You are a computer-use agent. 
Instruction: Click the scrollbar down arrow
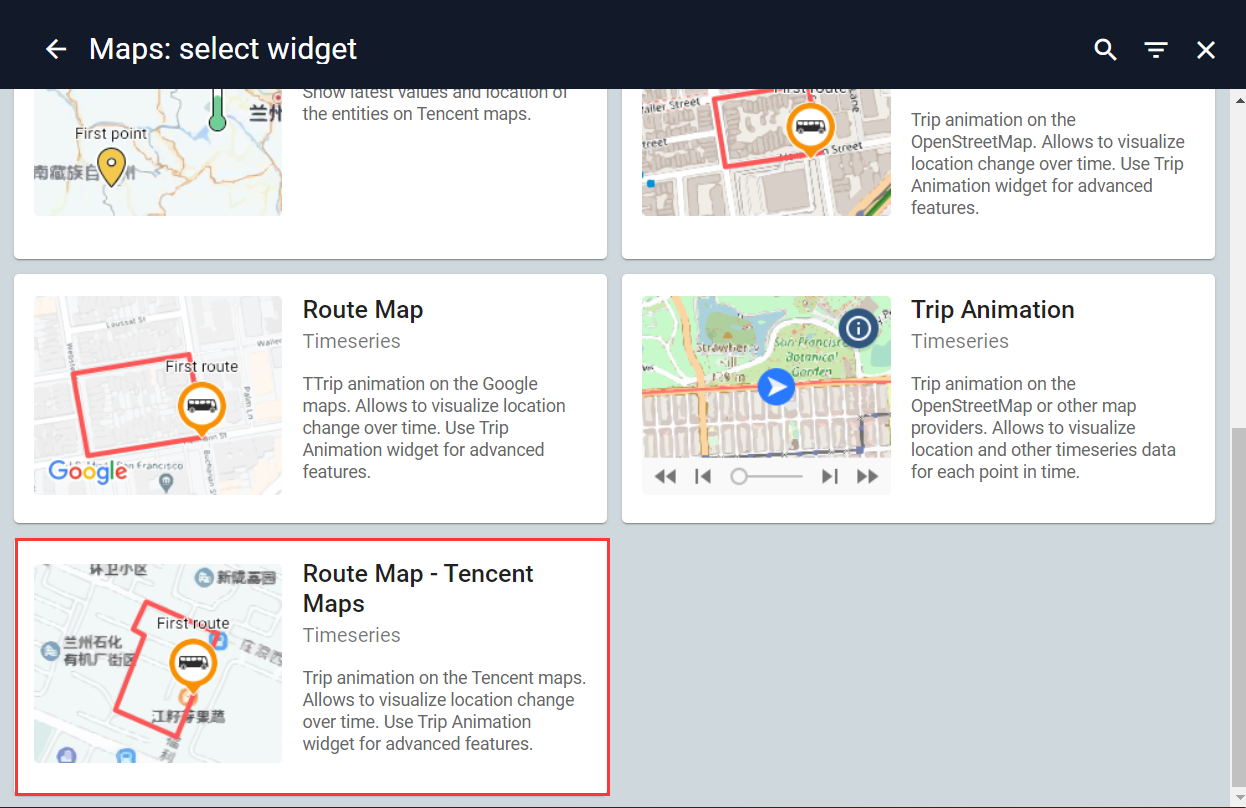click(1239, 798)
